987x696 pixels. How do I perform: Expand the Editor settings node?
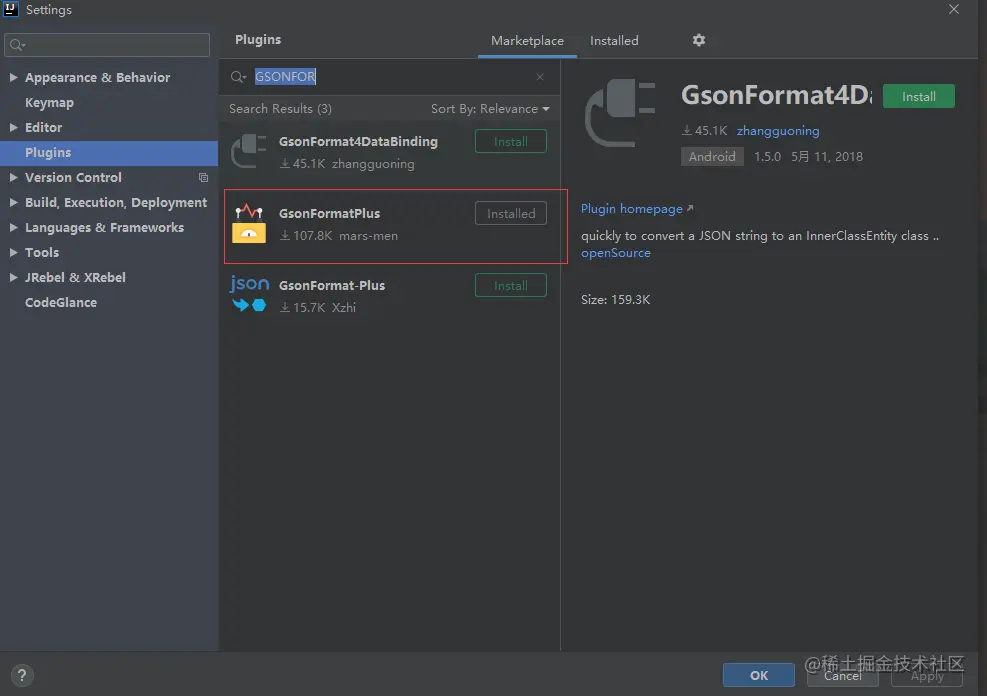tap(13, 127)
